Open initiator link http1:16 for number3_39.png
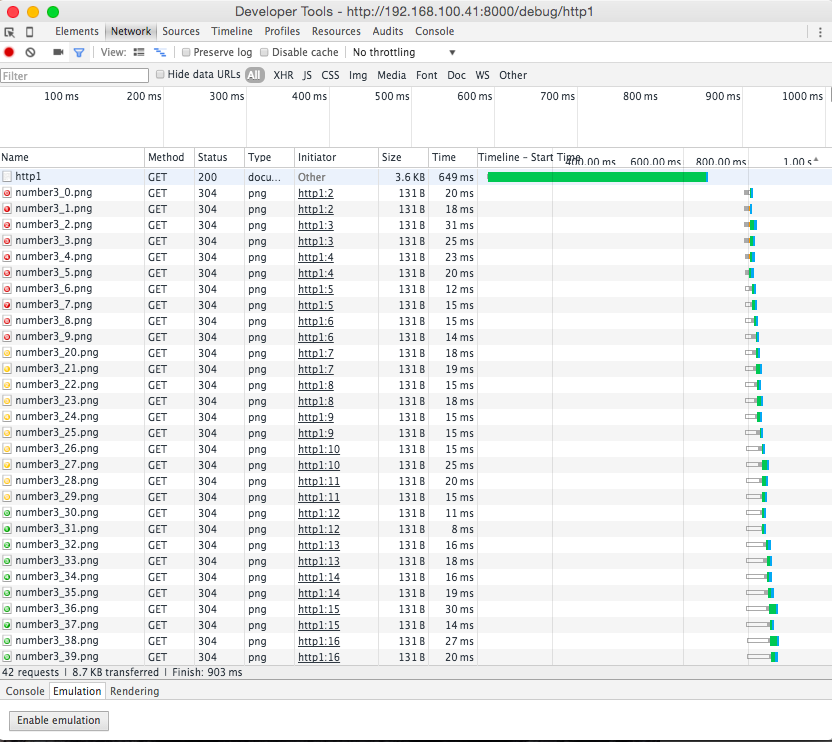The image size is (832, 742). coord(319,657)
